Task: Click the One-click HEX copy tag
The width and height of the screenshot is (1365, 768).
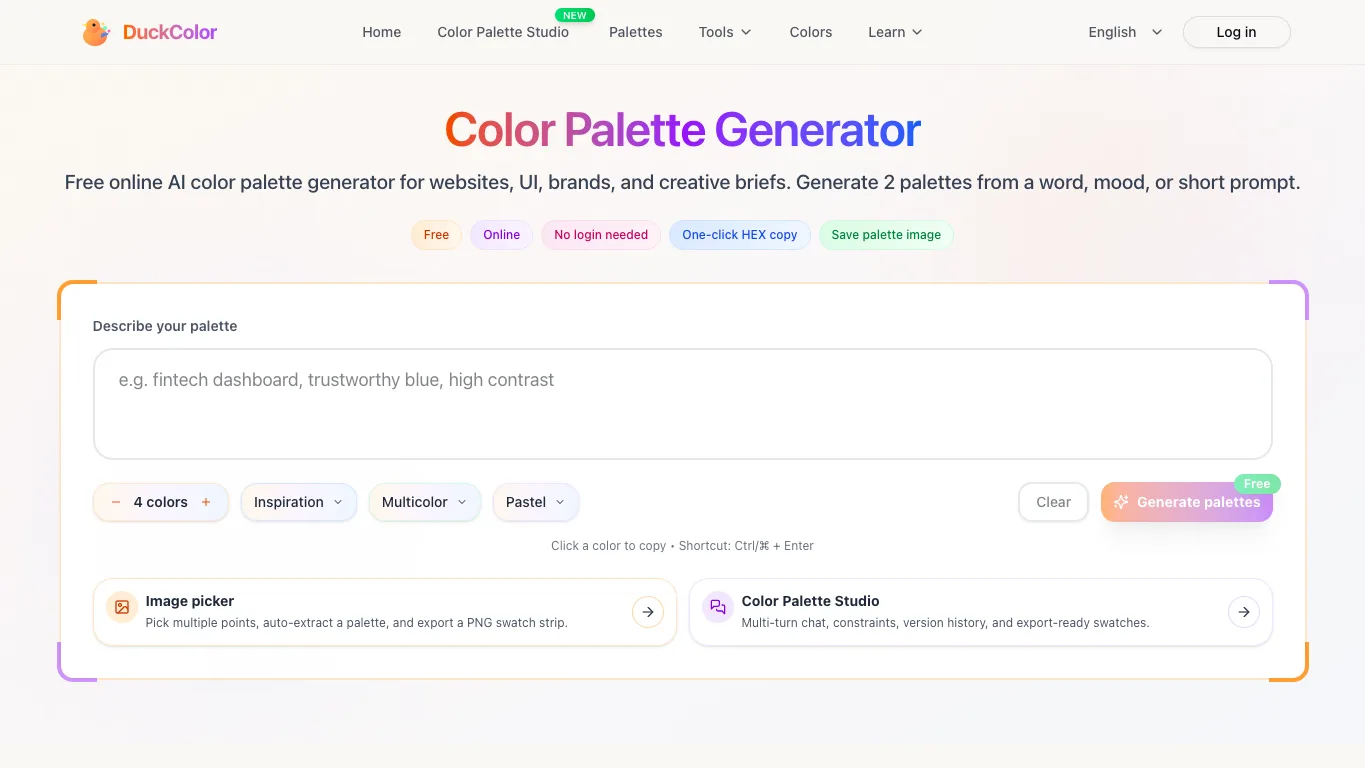Action: (x=740, y=235)
